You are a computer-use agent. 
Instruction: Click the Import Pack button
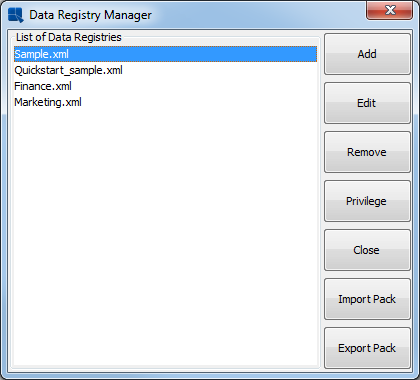(367, 299)
